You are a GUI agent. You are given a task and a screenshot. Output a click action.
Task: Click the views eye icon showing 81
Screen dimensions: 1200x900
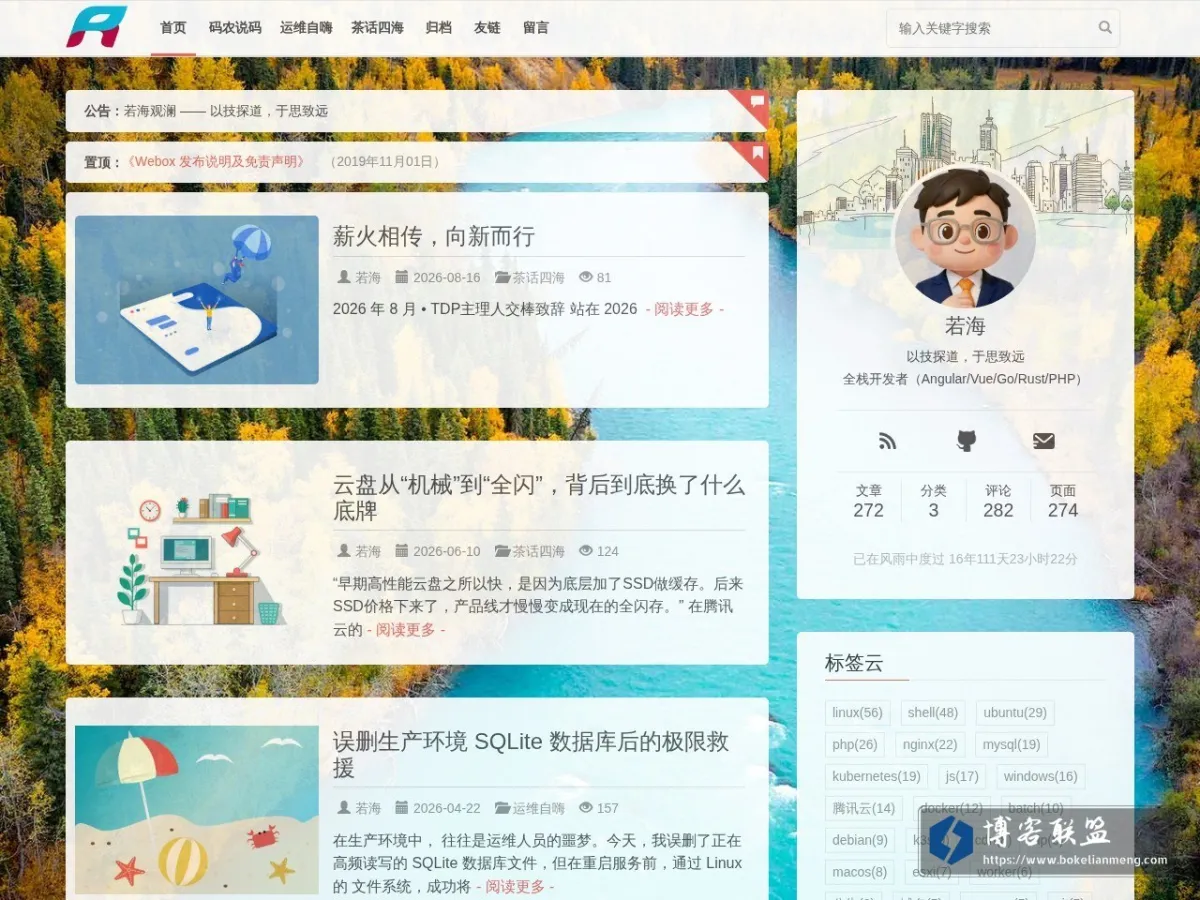(586, 277)
